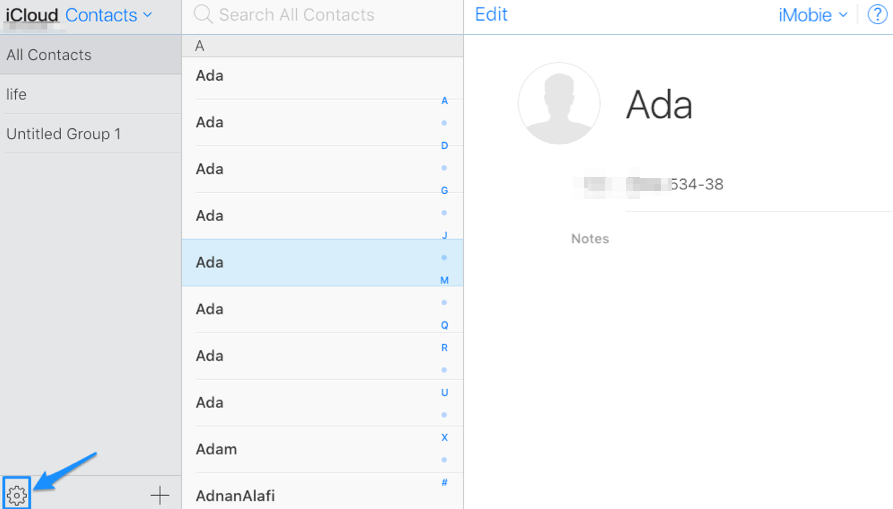Viewport: 893px width, 509px height.
Task: Click the help question mark icon
Action: pos(877,15)
